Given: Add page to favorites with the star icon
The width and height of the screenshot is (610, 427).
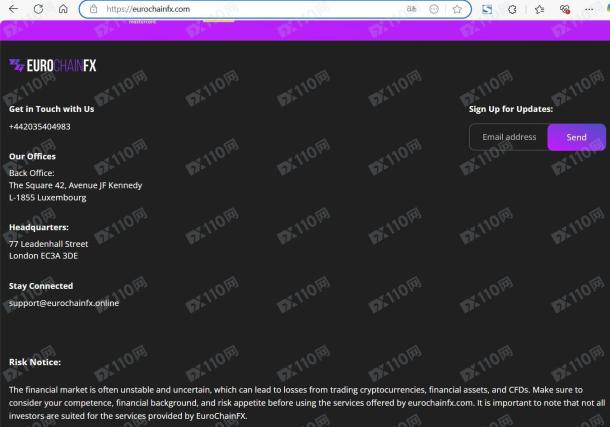Looking at the screenshot, I should tap(457, 9).
